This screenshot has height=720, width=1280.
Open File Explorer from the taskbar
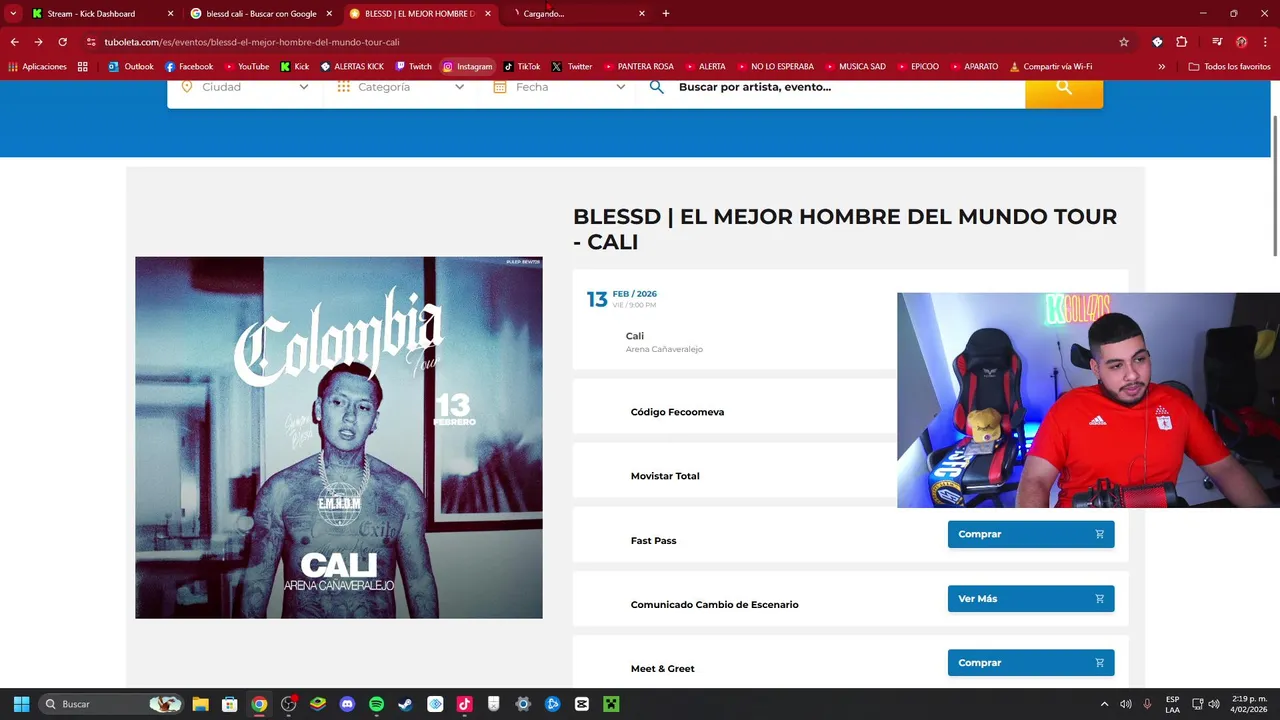point(200,704)
